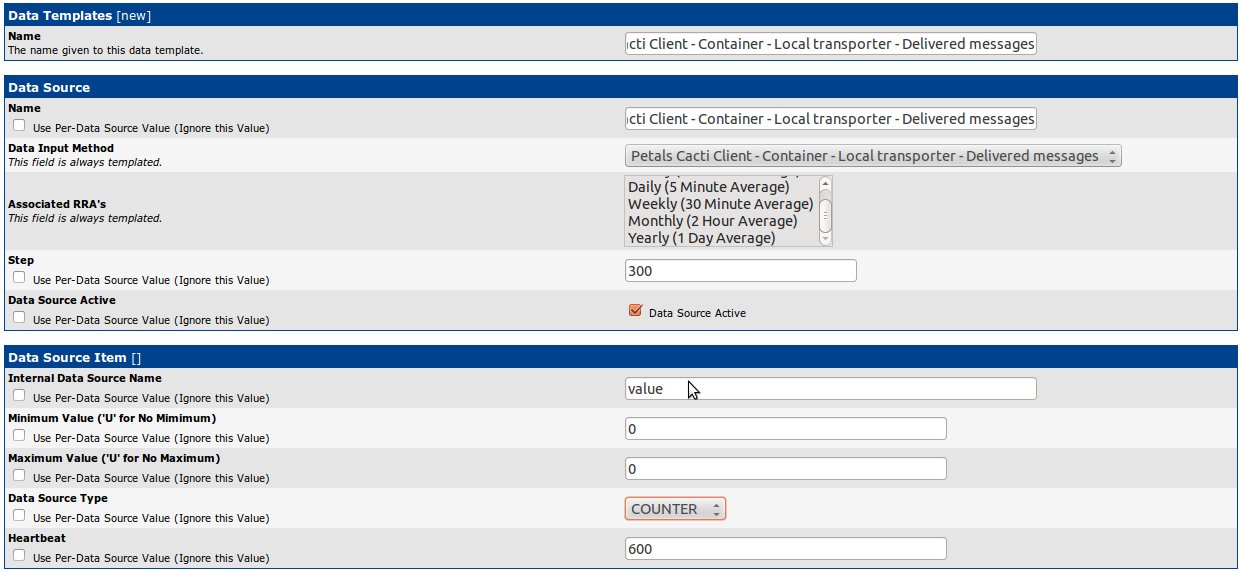1241x572 pixels.
Task: Select Weekly (30 Minute Average) RRA
Action: [x=720, y=204]
